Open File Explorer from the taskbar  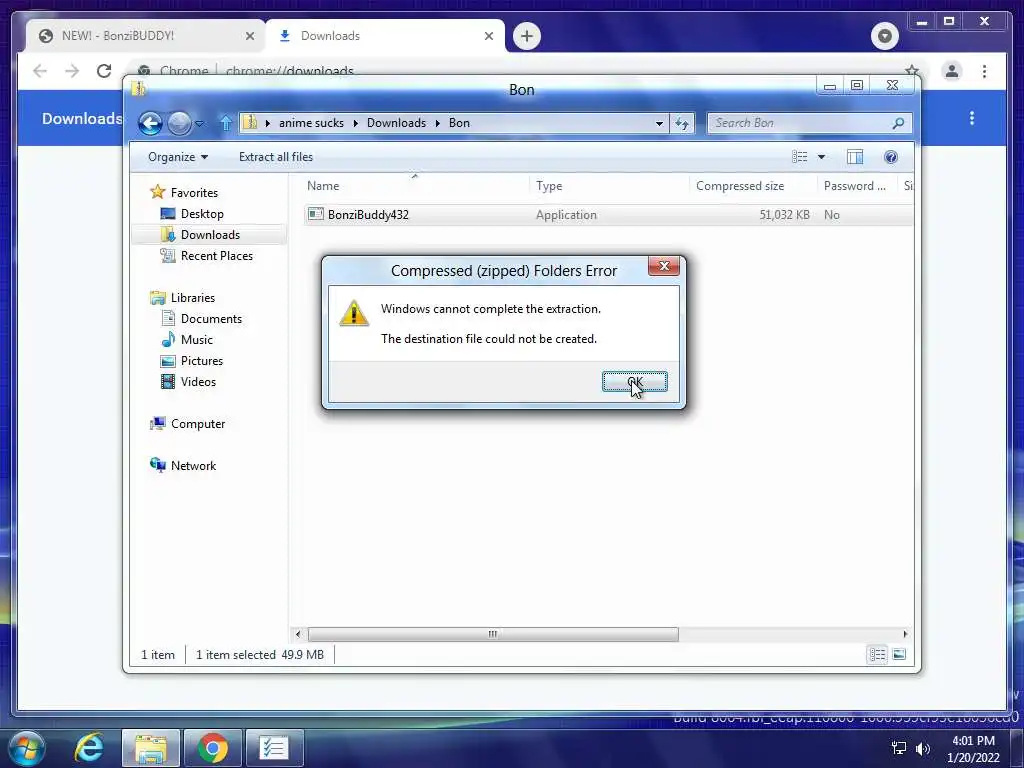[x=150, y=748]
